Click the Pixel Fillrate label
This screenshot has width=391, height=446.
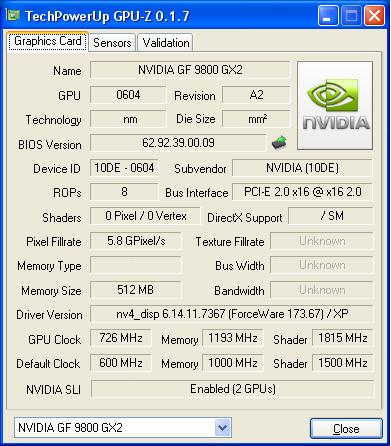pyautogui.click(x=54, y=242)
